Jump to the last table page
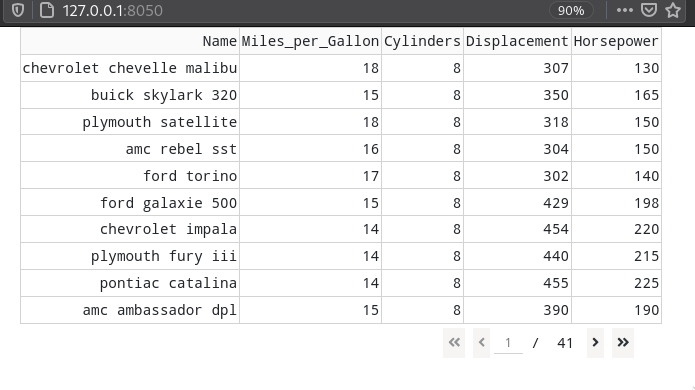Image resolution: width=695 pixels, height=390 pixels. 623,343
